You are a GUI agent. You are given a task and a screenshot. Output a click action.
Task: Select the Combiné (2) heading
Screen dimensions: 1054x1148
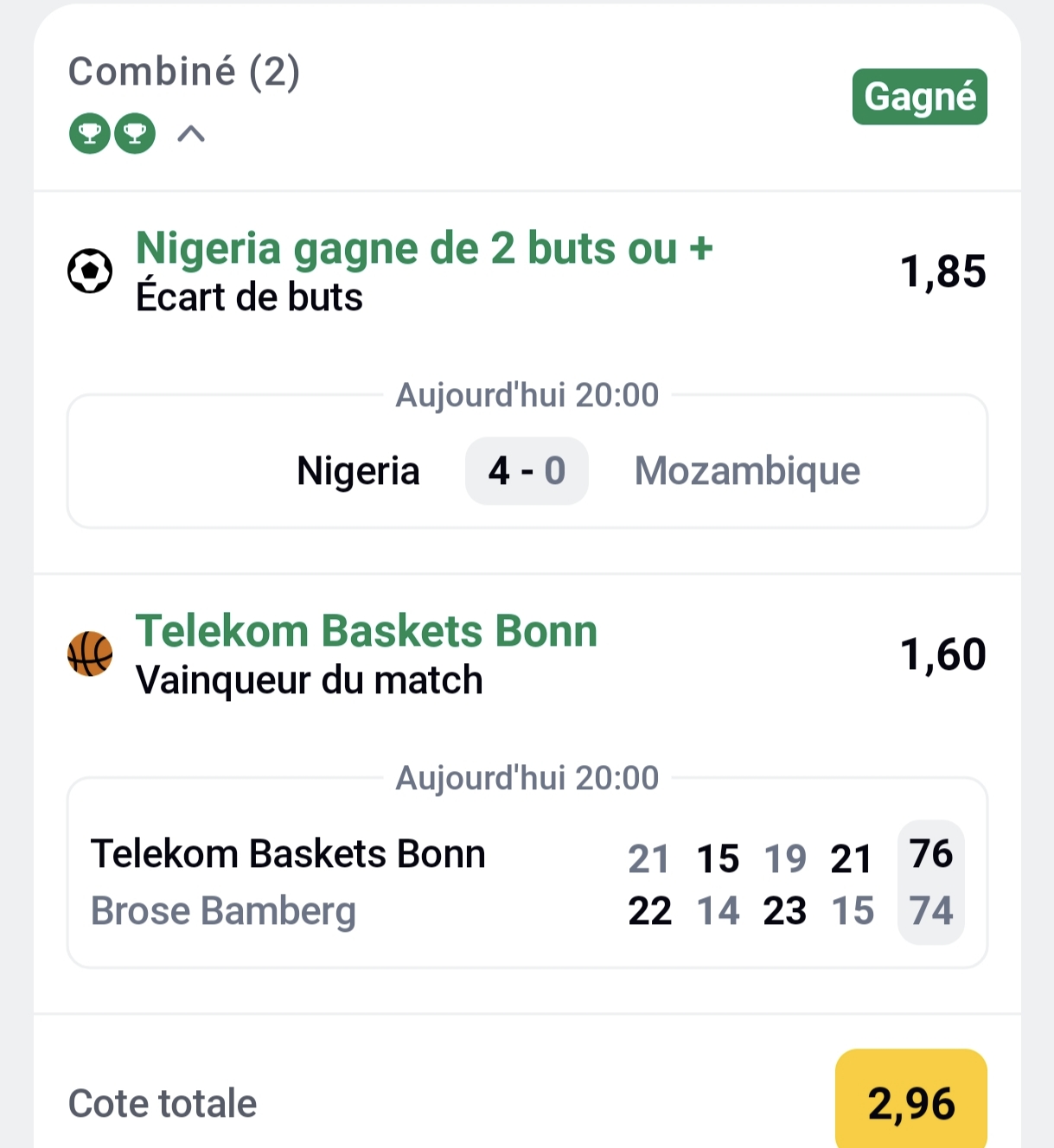point(184,71)
